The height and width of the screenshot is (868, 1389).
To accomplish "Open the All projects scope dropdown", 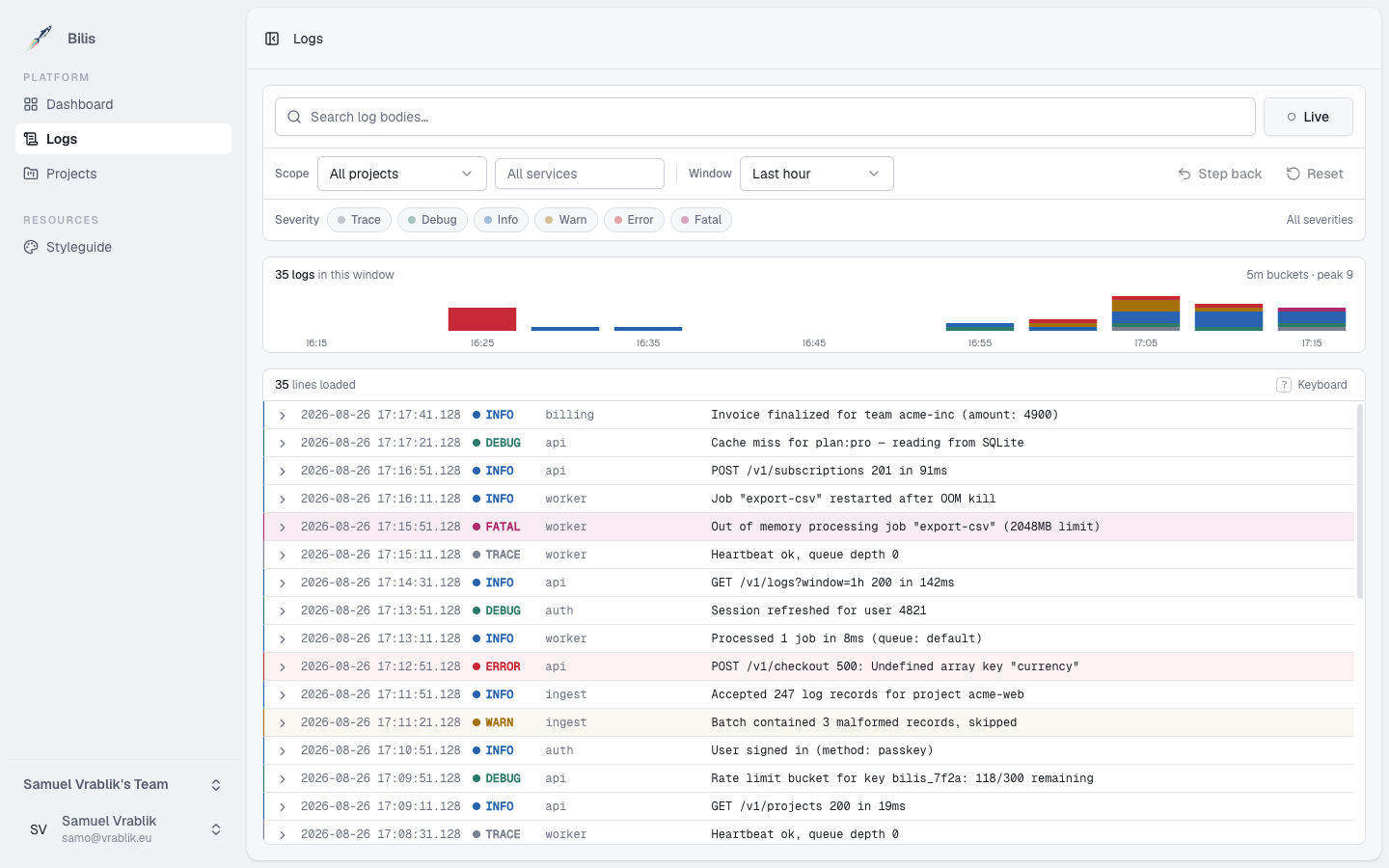I will pyautogui.click(x=401, y=174).
